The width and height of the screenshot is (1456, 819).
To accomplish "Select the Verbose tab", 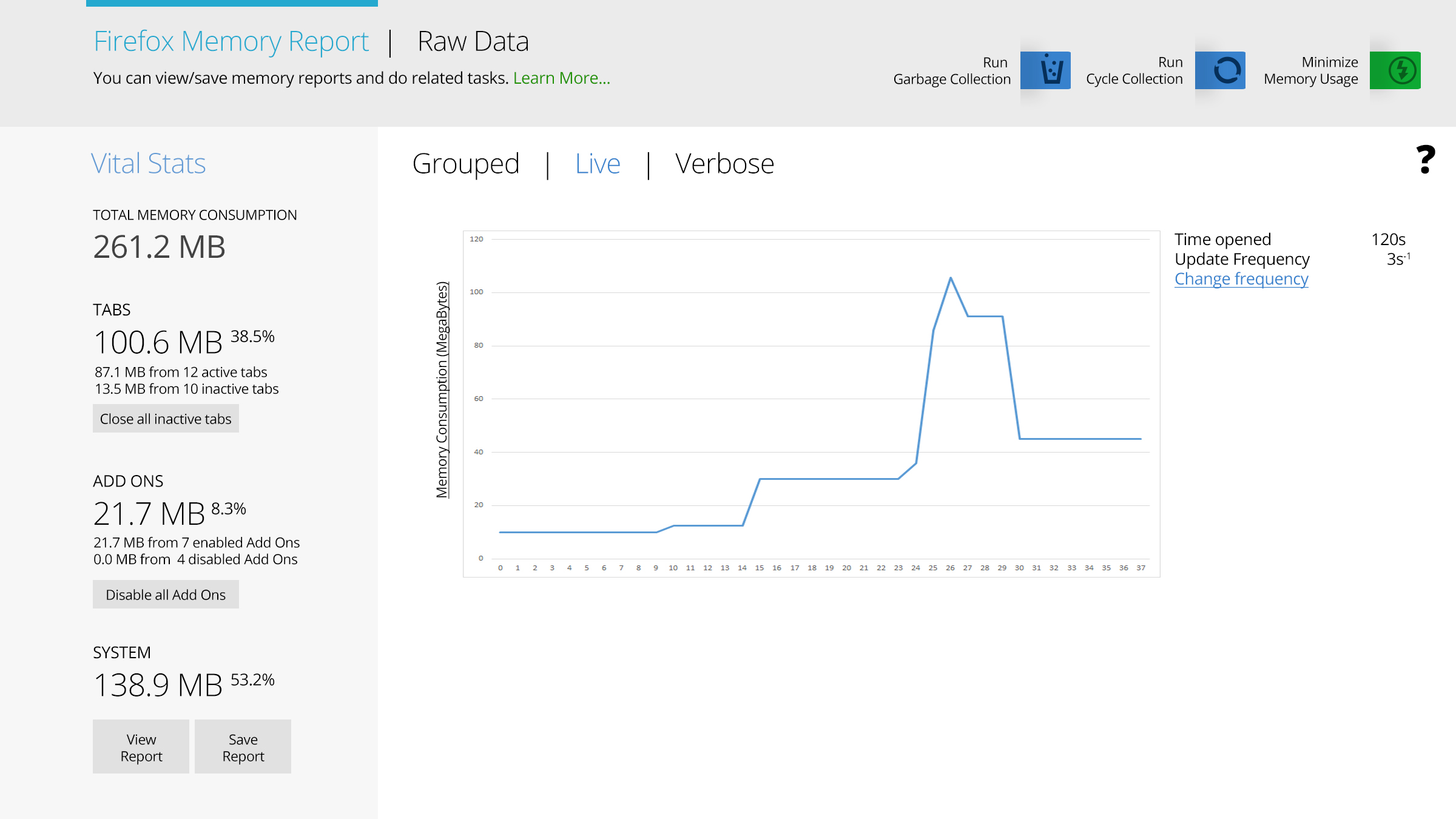I will pyautogui.click(x=724, y=164).
